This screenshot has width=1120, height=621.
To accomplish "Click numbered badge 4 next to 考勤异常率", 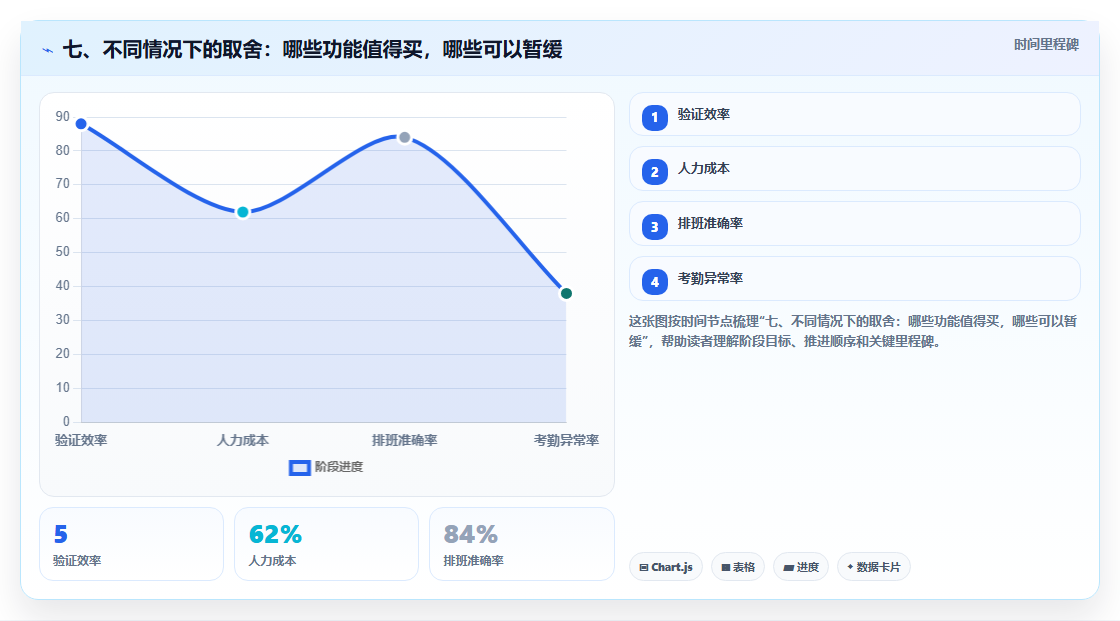I will pos(654,282).
